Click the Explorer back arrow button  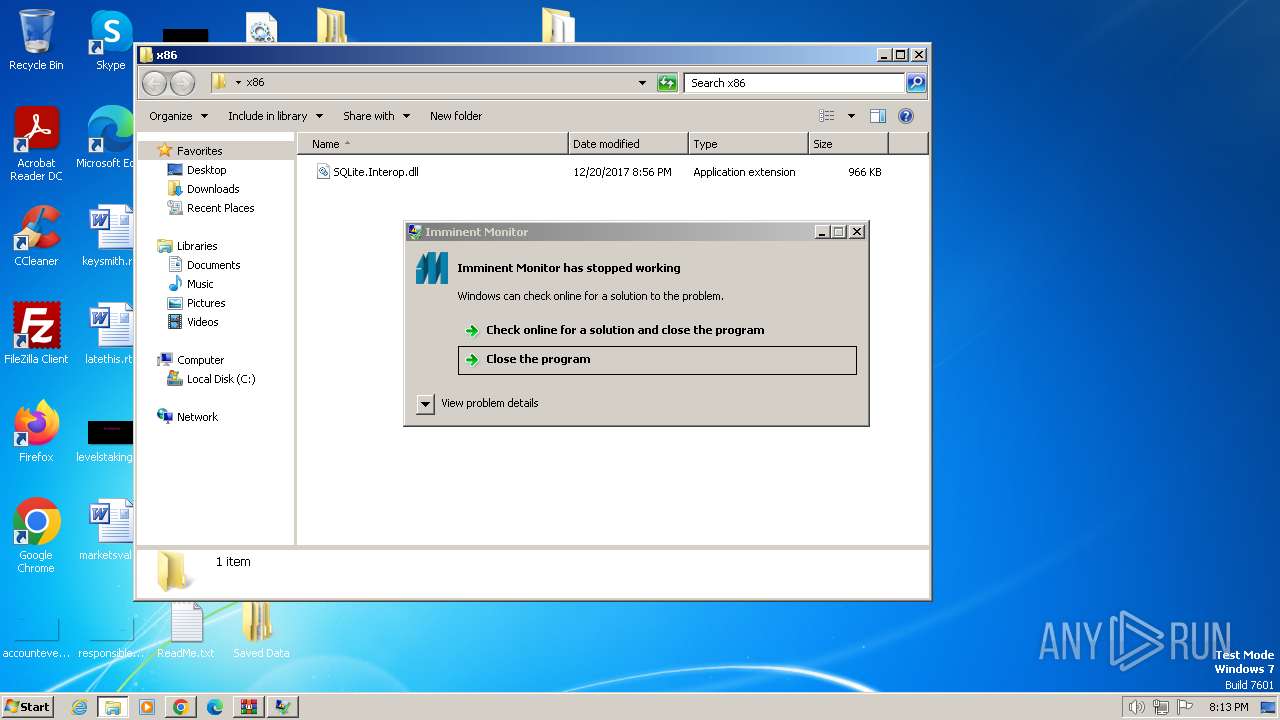(x=155, y=83)
